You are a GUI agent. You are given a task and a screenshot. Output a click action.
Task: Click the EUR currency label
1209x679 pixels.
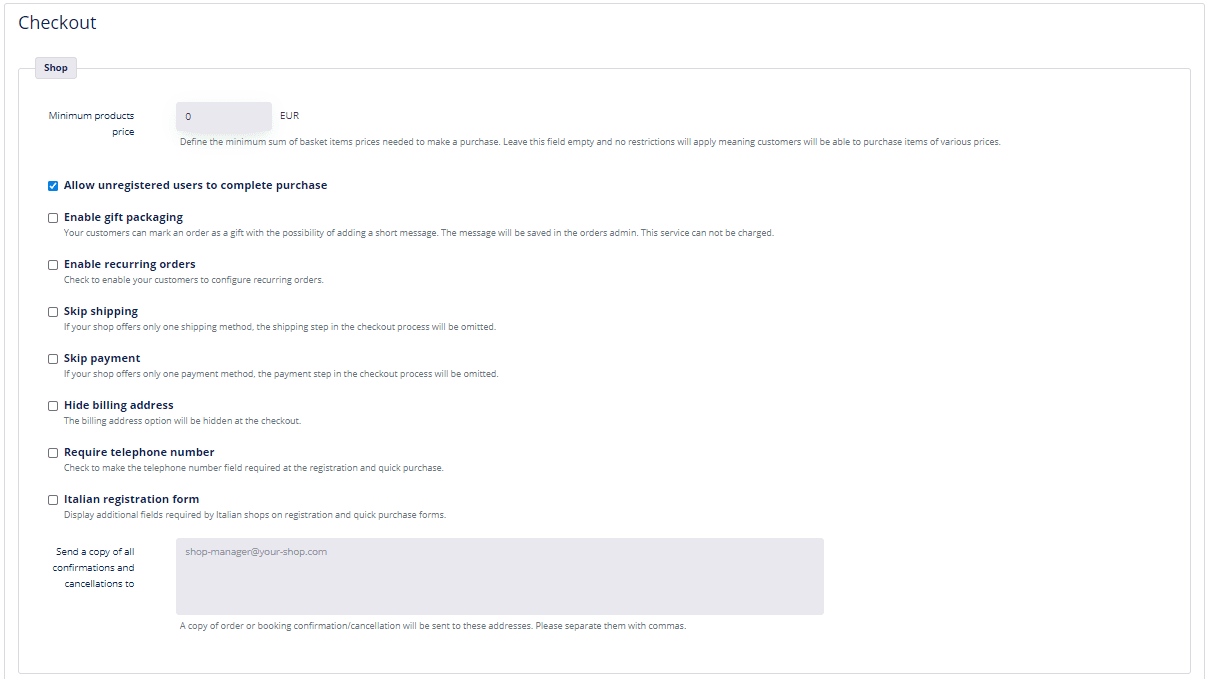coord(290,116)
